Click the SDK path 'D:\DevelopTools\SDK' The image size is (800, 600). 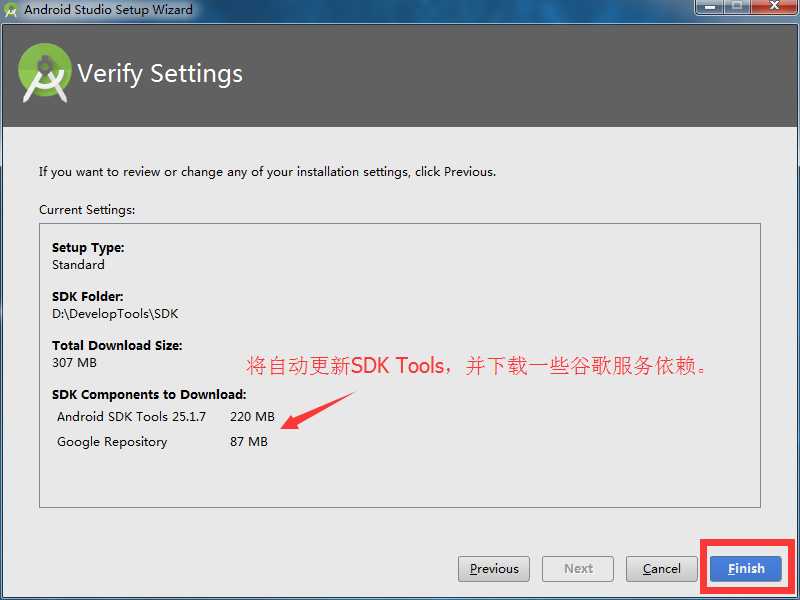115,314
